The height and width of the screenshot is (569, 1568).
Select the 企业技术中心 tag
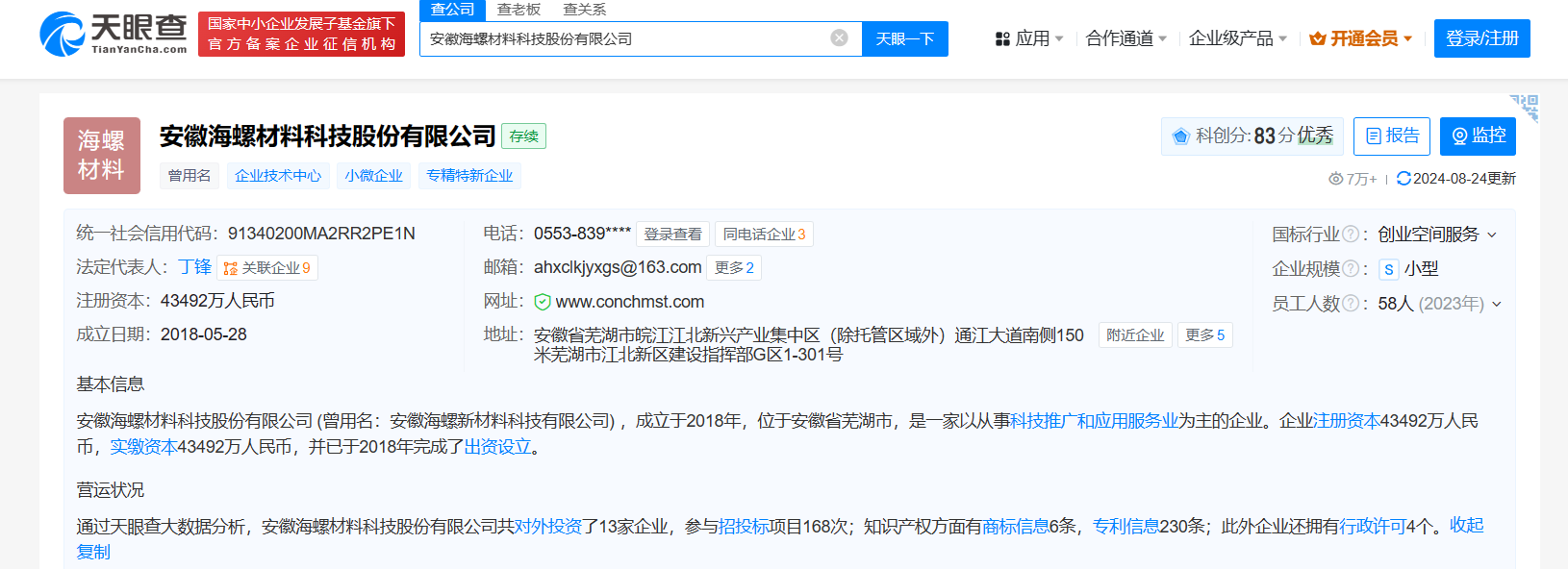278,176
